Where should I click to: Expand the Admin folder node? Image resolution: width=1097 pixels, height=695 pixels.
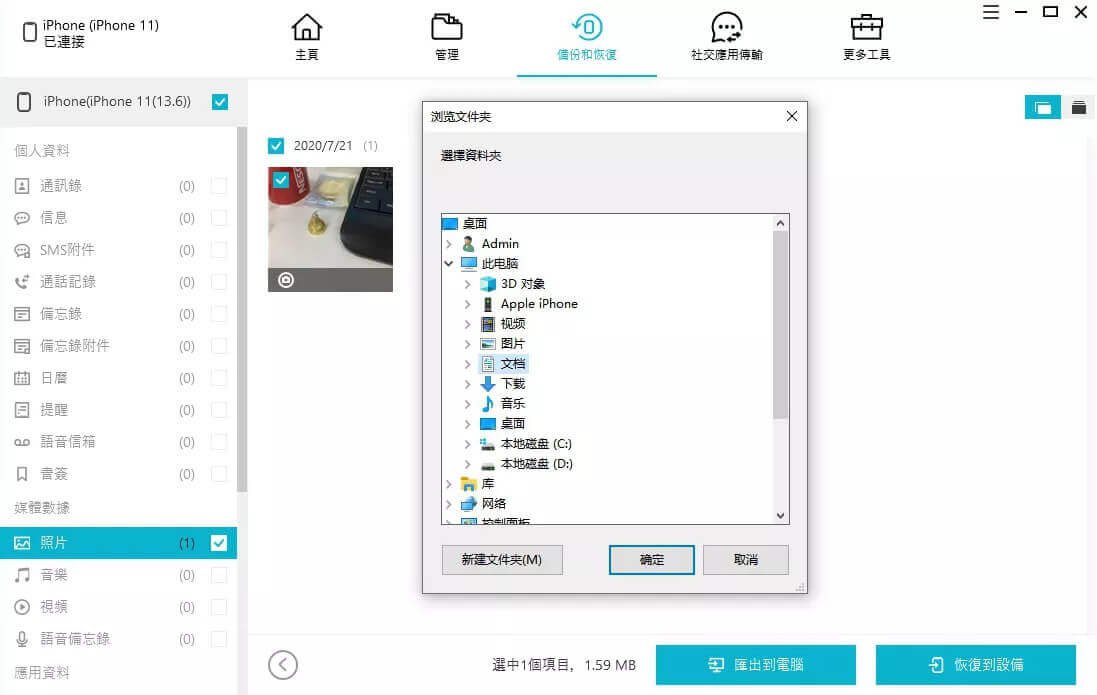pyautogui.click(x=449, y=244)
